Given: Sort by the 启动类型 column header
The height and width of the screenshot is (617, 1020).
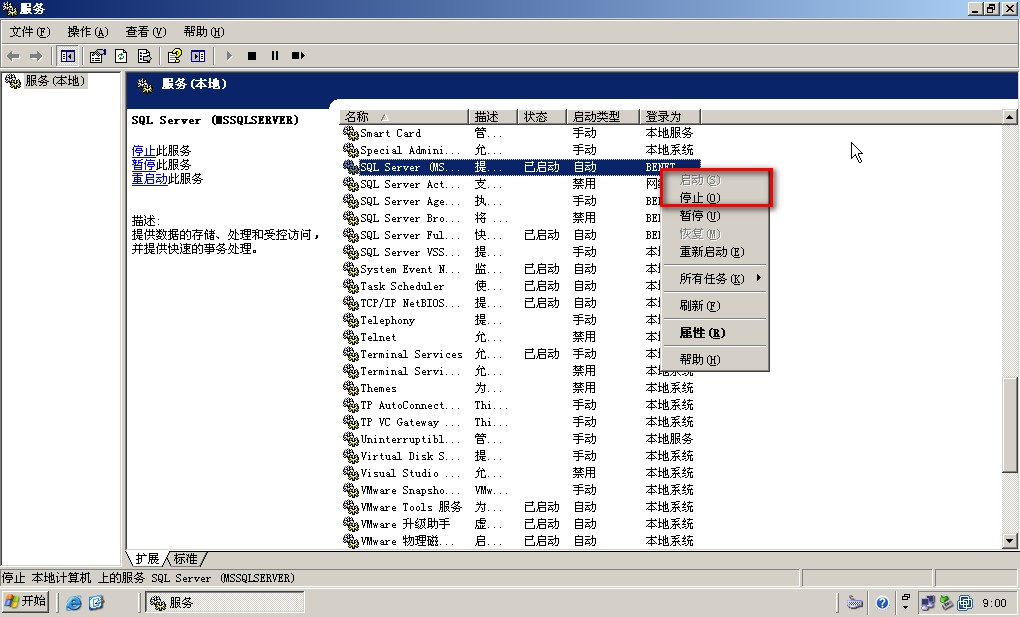Looking at the screenshot, I should coord(603,117).
